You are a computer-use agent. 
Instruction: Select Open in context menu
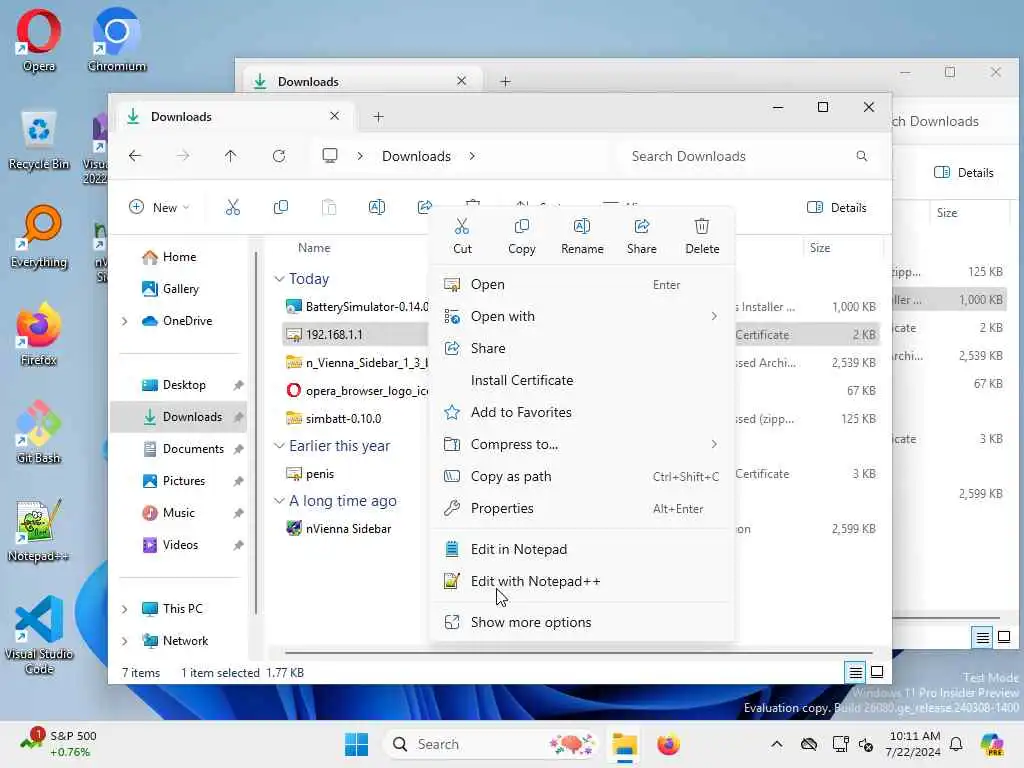pos(582,285)
